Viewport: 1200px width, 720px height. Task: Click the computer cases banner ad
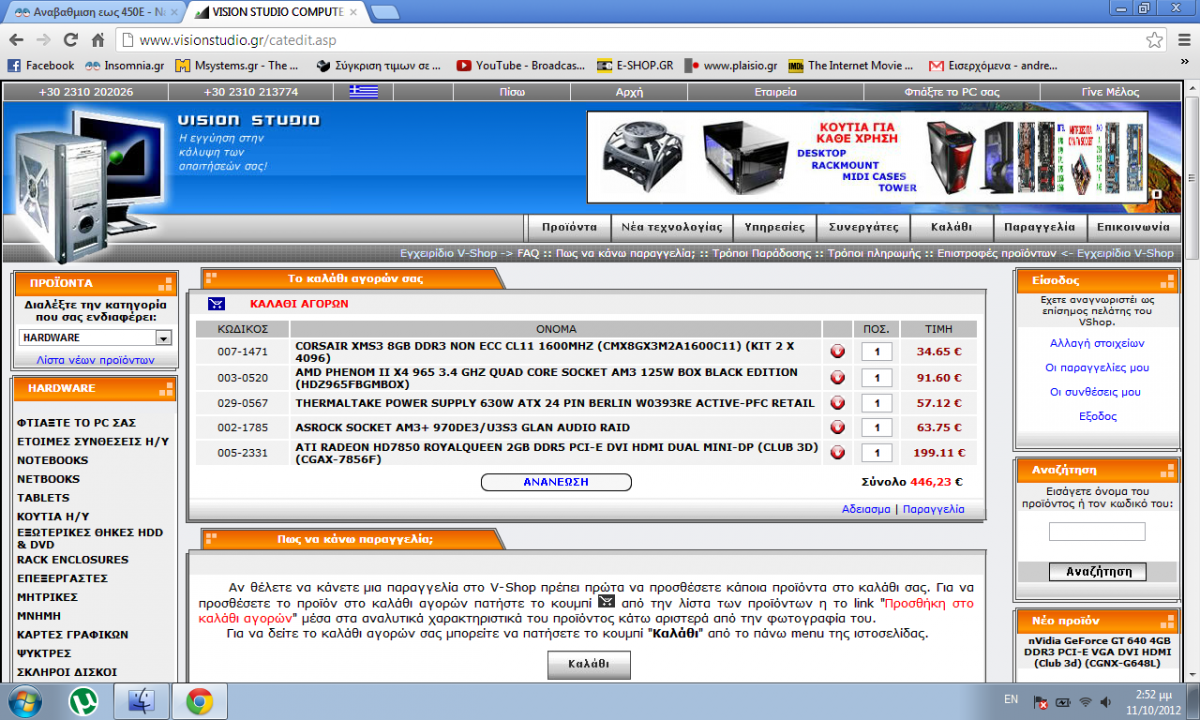867,156
